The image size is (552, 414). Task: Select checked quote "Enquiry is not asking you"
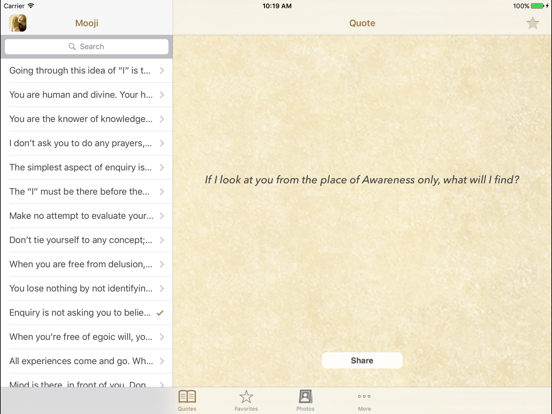87,313
